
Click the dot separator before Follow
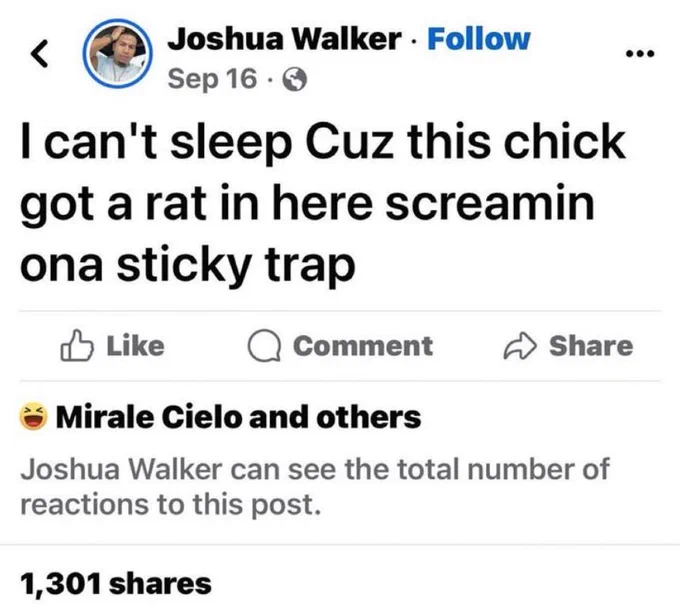[x=416, y=40]
